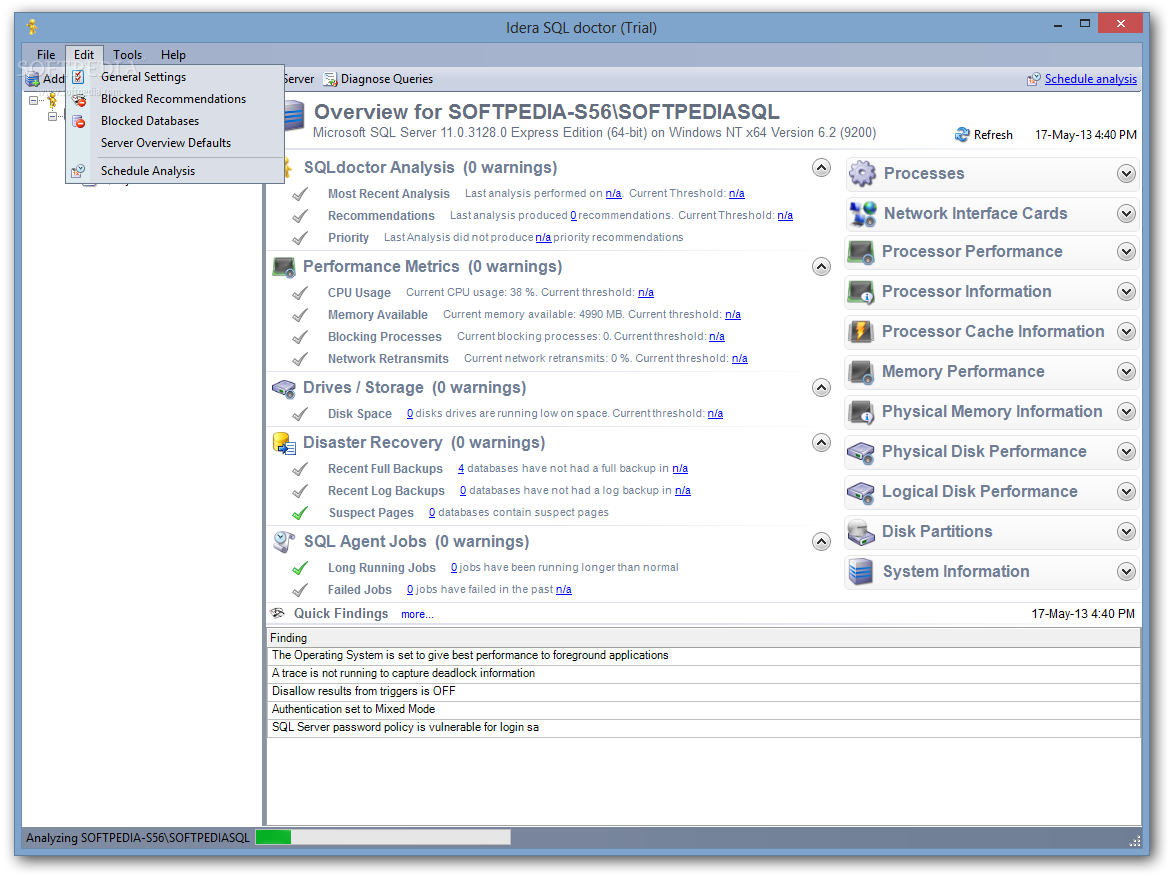Open the Tools menu
1170x876 pixels.
pyautogui.click(x=127, y=54)
